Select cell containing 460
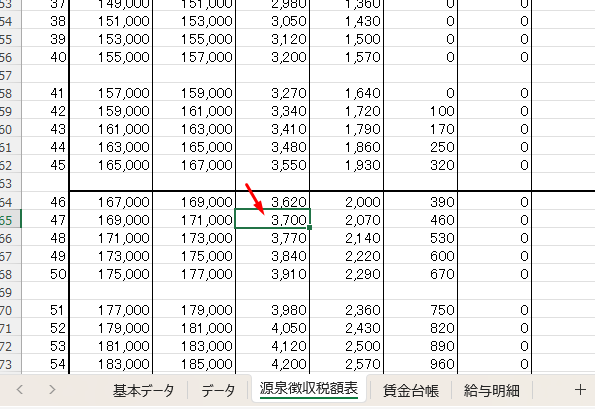The image size is (595, 409). (420, 220)
